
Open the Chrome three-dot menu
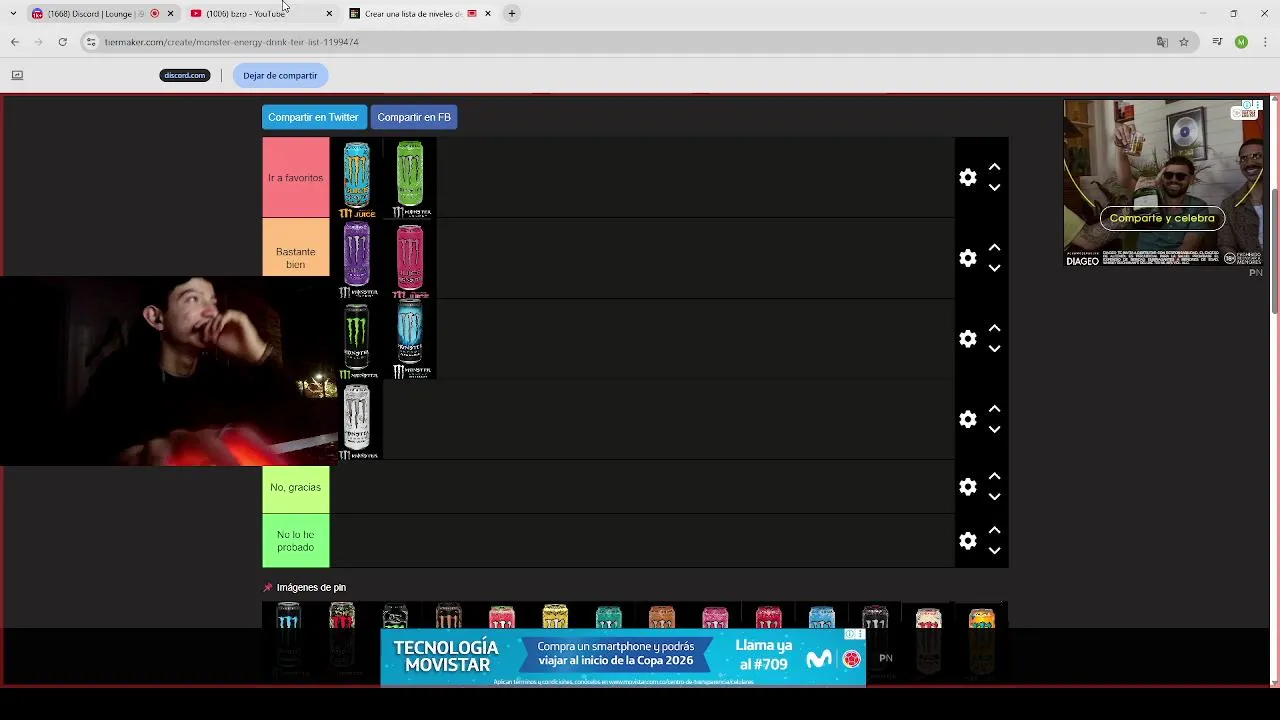point(1265,42)
